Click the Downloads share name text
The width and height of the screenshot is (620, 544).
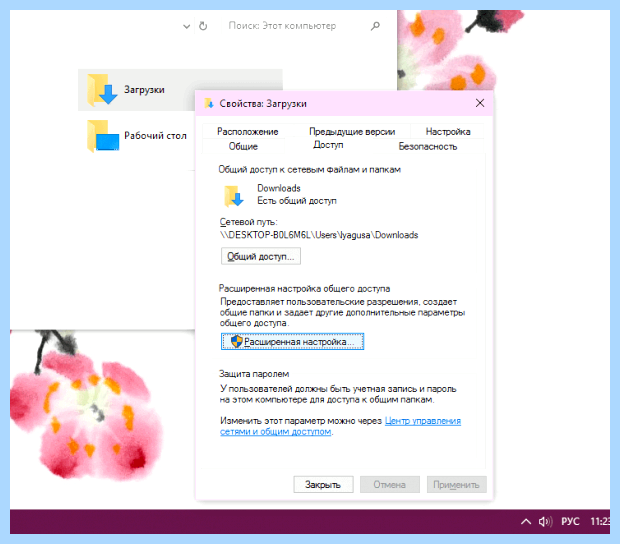point(279,188)
